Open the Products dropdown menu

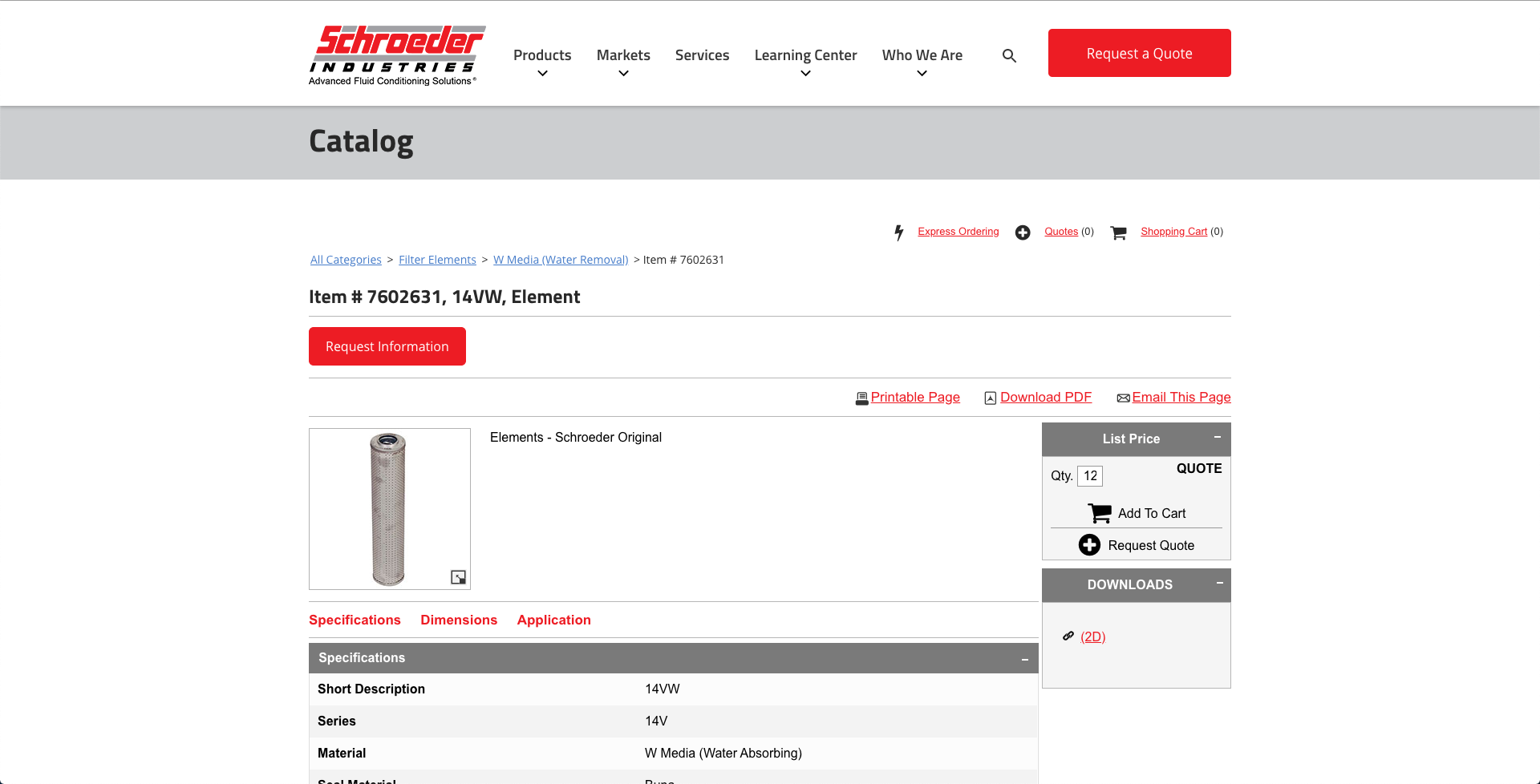tap(542, 63)
